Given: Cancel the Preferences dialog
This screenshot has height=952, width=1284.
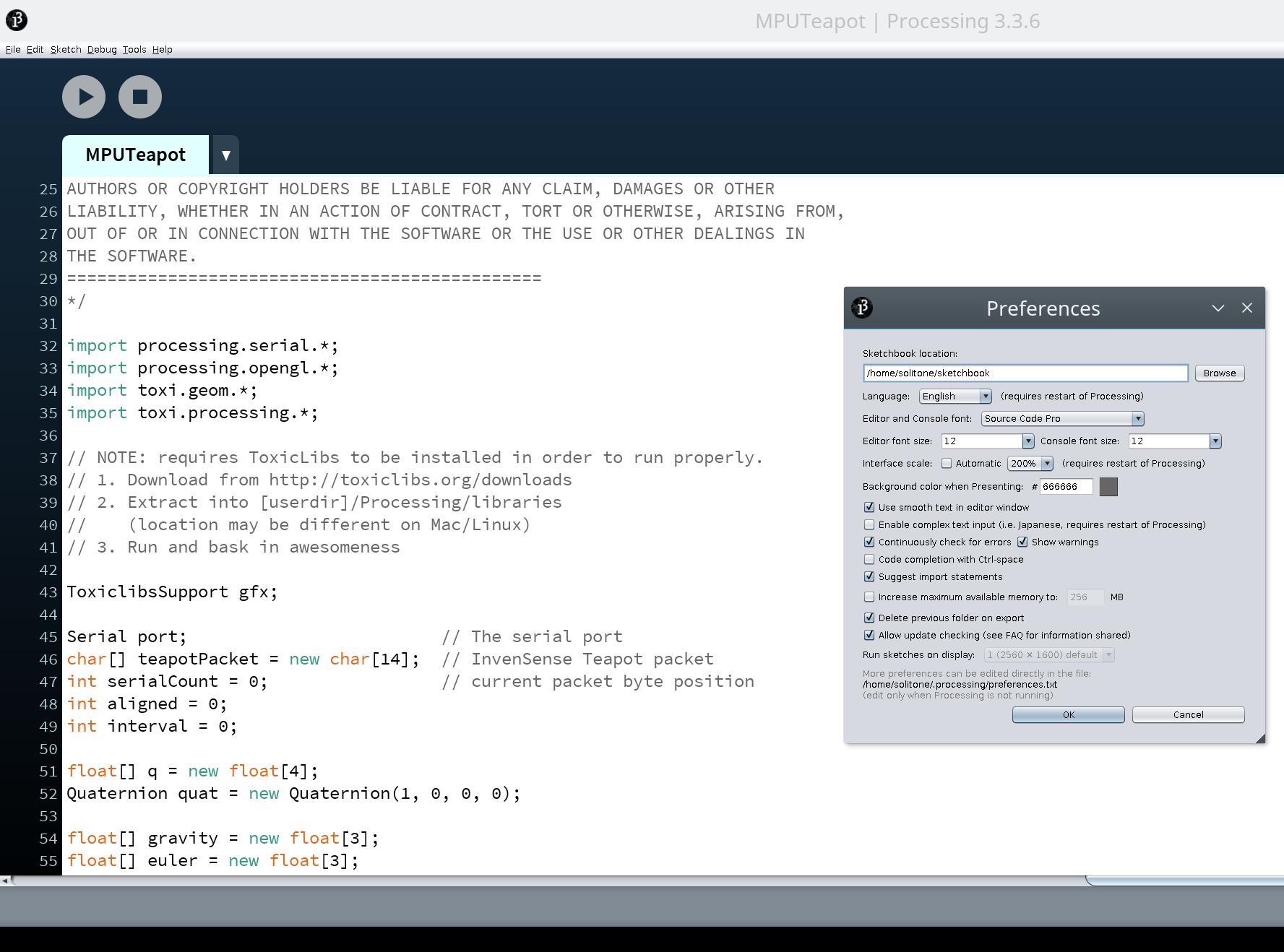Looking at the screenshot, I should 1189,714.
